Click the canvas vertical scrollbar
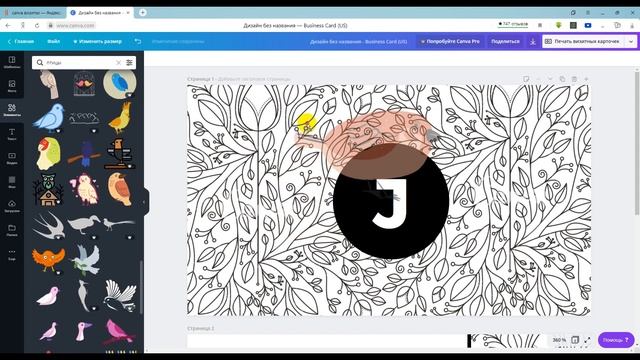This screenshot has width=640, height=360. tap(637, 143)
